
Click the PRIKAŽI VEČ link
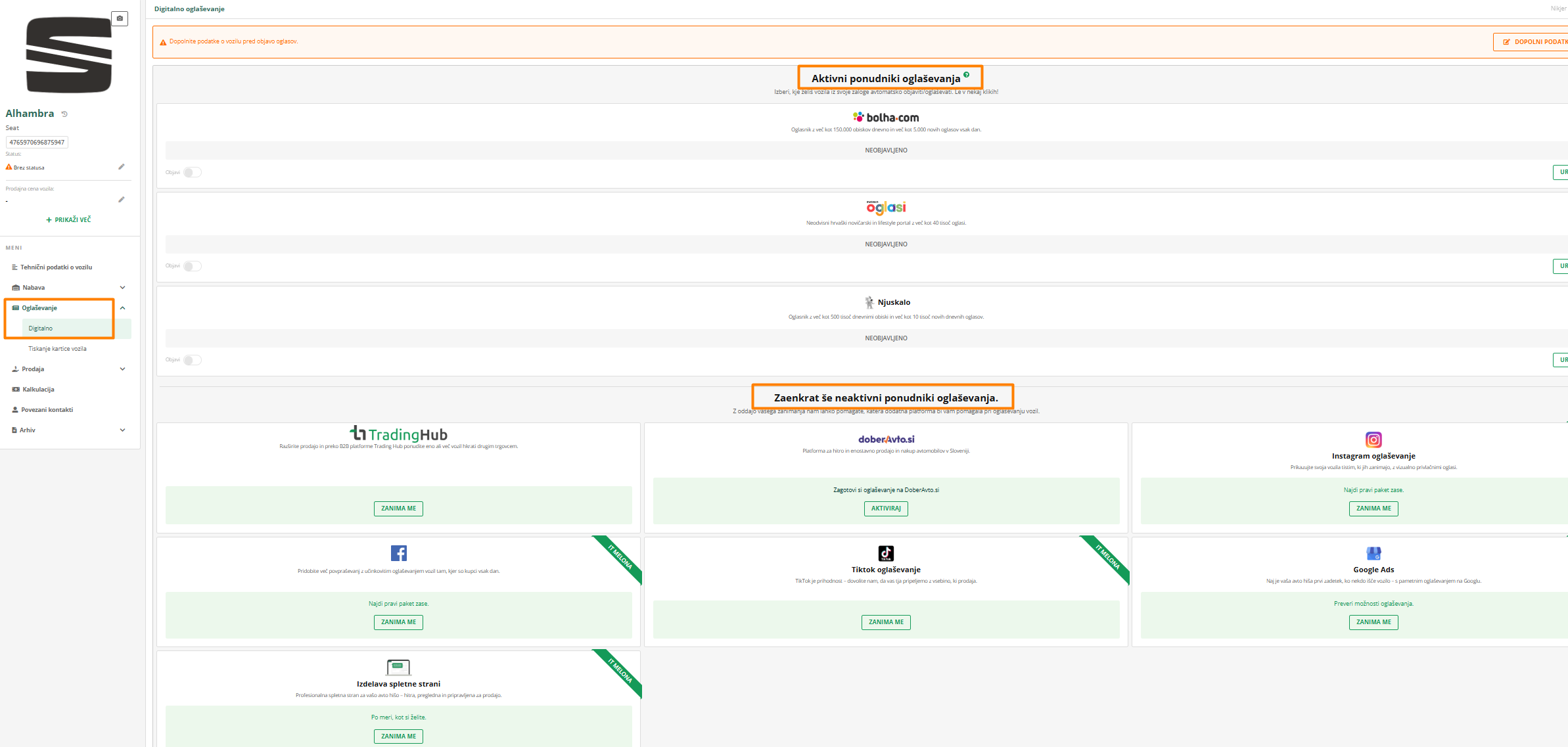[x=69, y=220]
